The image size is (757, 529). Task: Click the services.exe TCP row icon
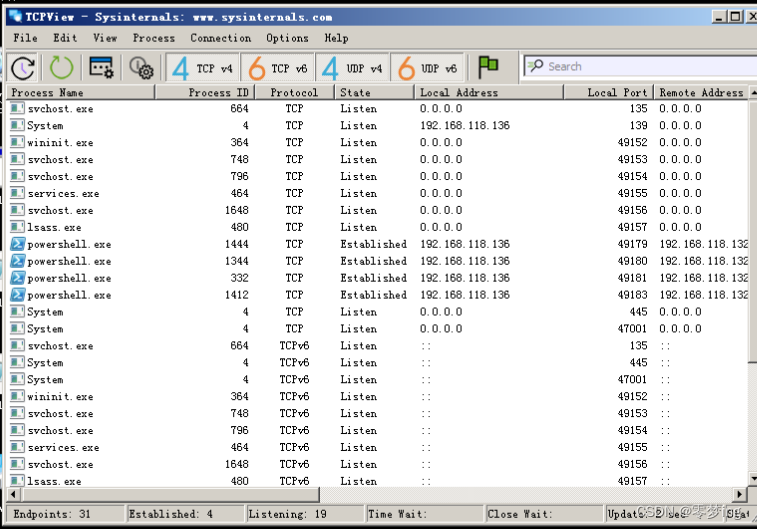pyautogui.click(x=17, y=193)
